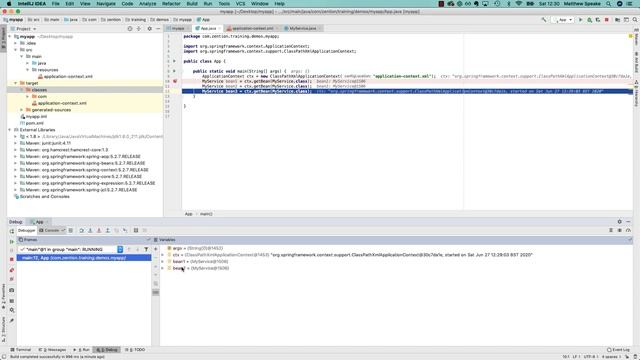Collapse the target folder in project tree
Viewport: 640px width, 360px height.
click(16, 83)
